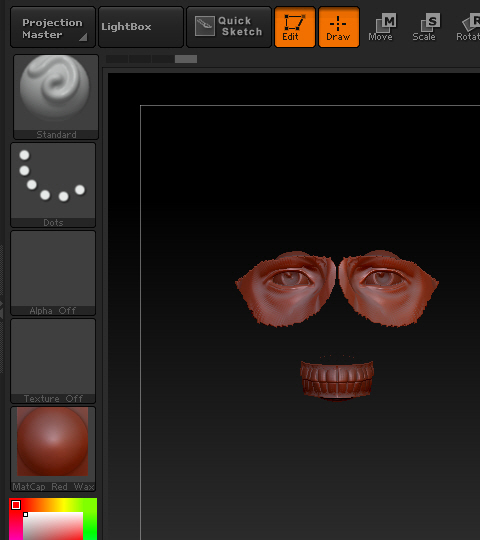This screenshot has height=540, width=480.
Task: Activate the Scale transform tool
Action: coord(427,27)
